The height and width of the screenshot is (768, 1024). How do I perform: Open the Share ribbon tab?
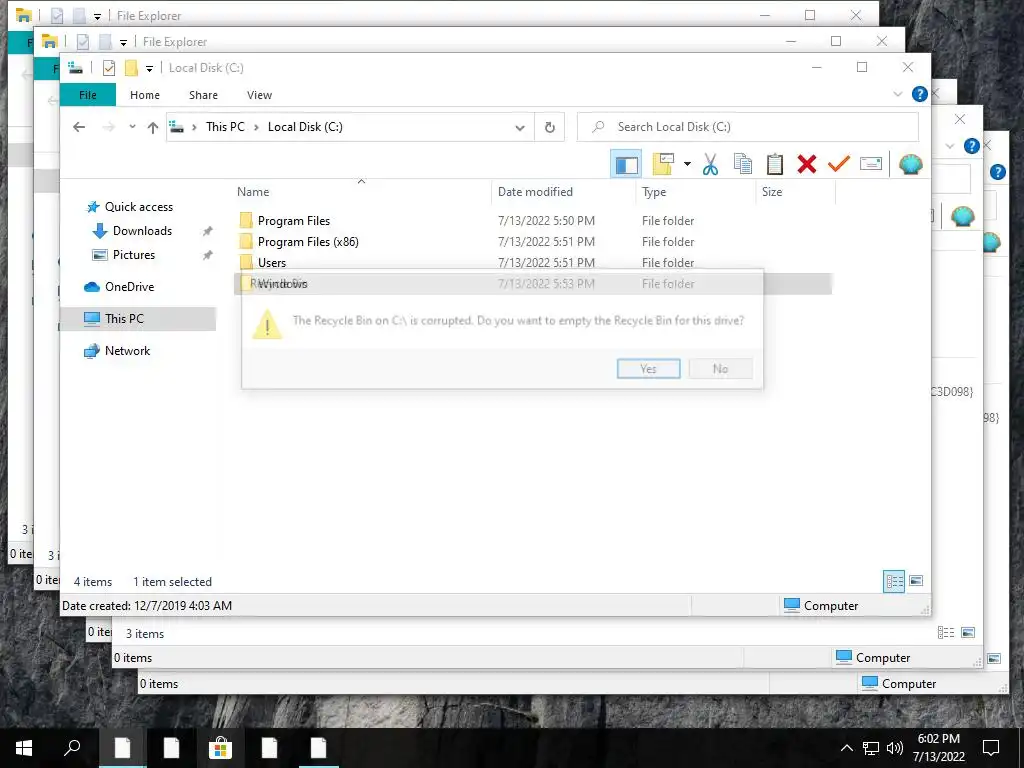click(x=203, y=95)
